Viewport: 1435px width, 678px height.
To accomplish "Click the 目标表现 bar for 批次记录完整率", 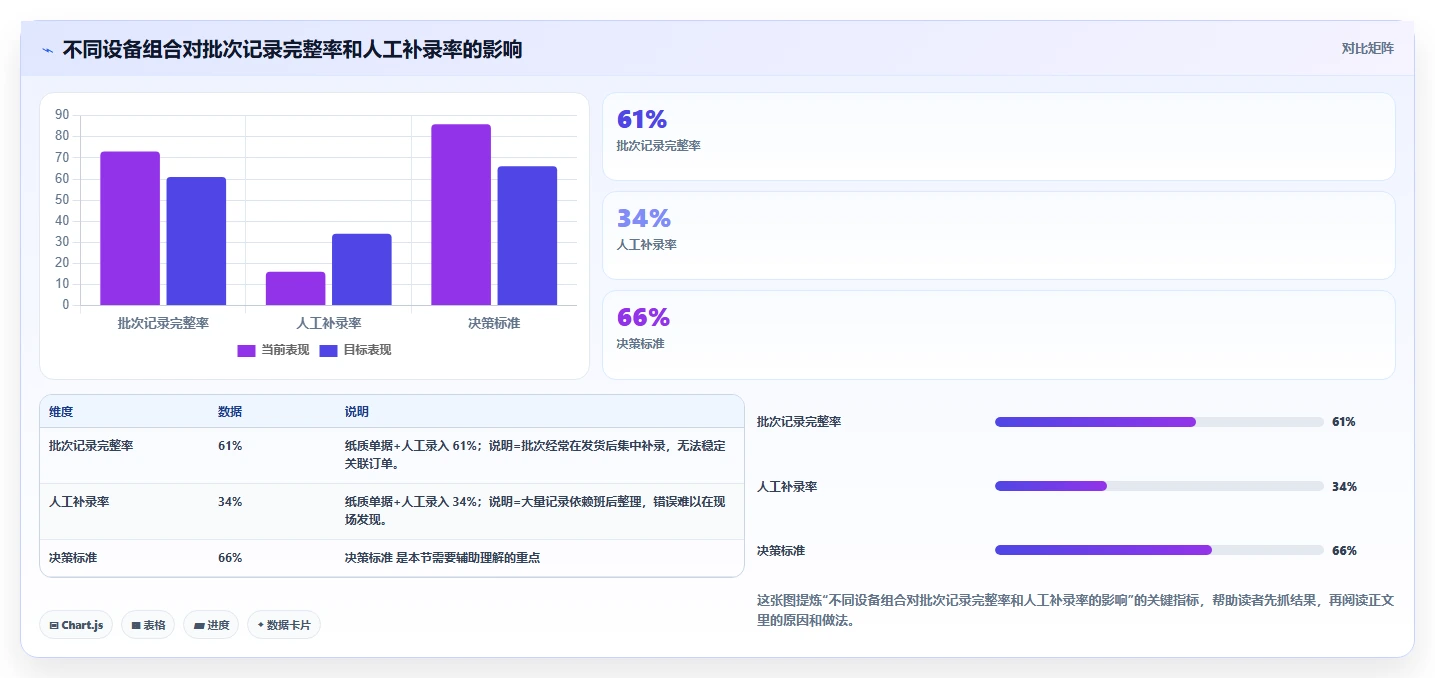I will (196, 241).
